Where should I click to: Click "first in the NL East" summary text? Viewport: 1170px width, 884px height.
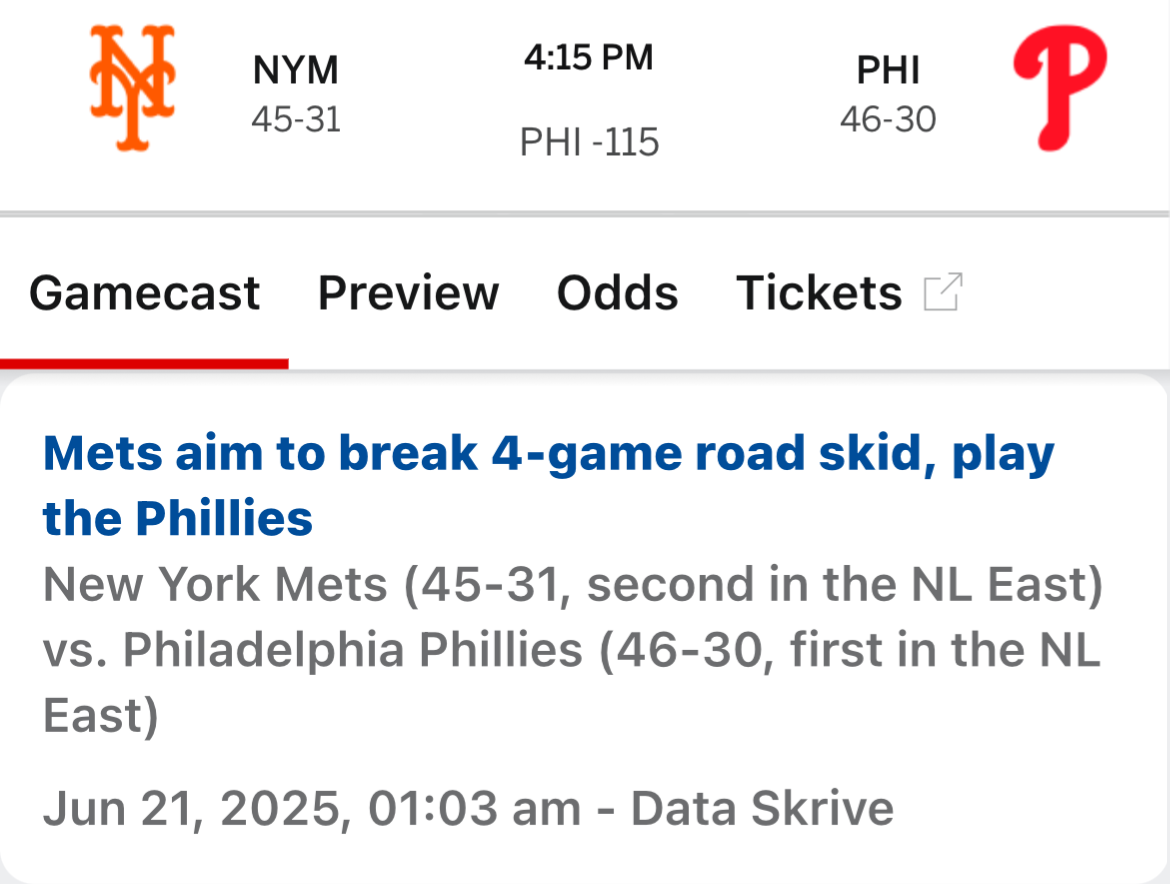pyautogui.click(x=944, y=650)
